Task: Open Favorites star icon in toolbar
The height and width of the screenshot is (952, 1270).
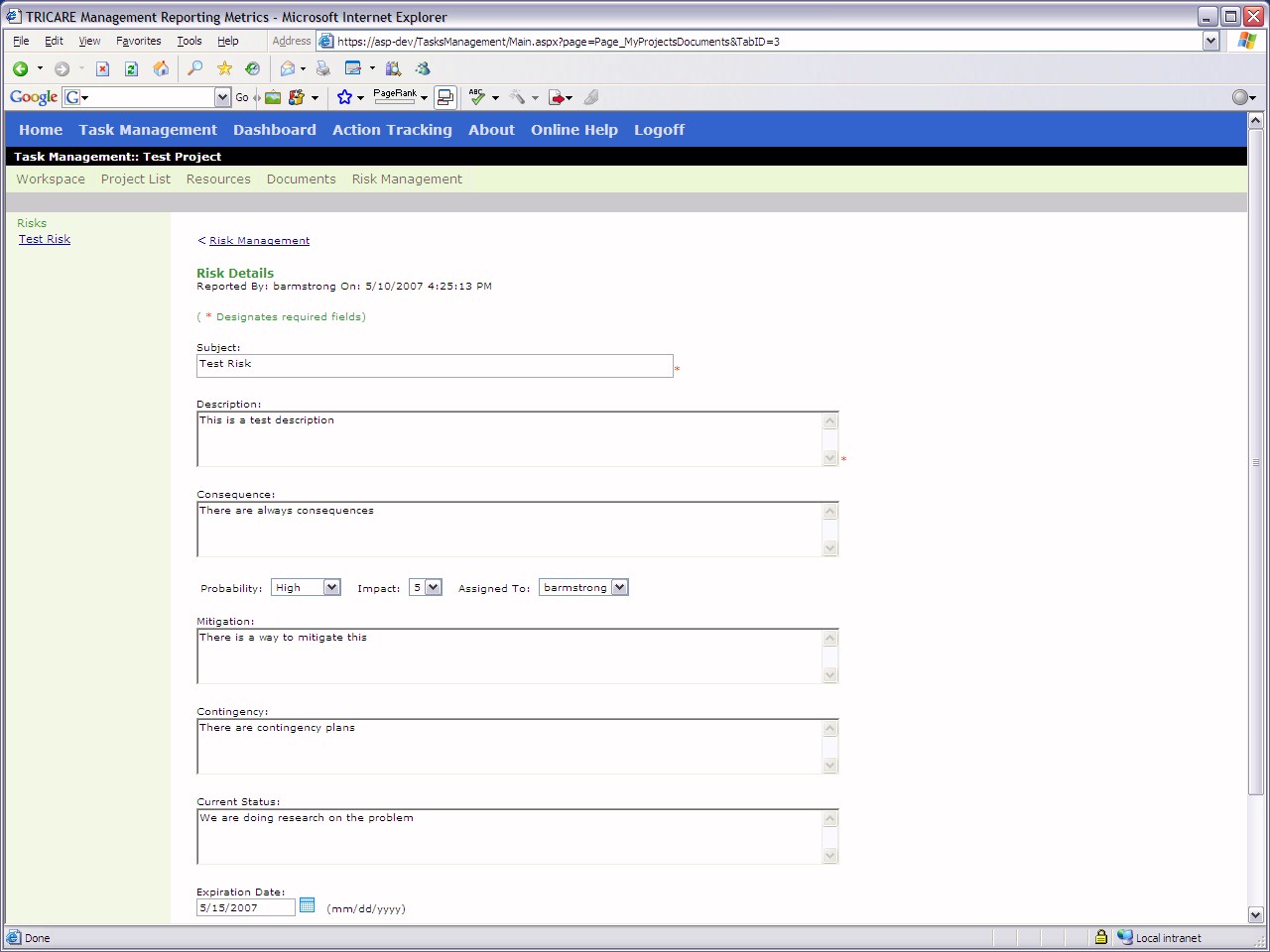Action: 224,68
